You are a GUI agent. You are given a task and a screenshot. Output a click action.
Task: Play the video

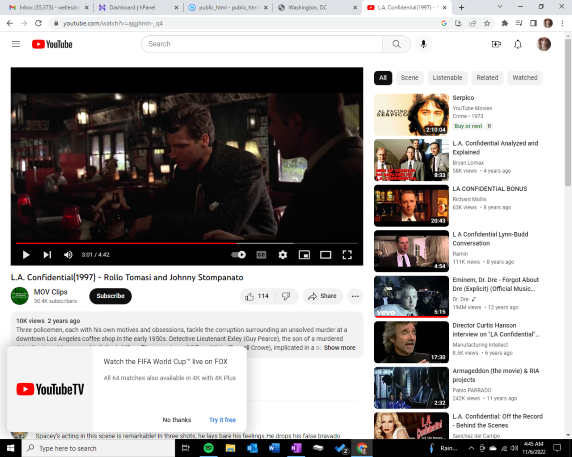point(26,255)
